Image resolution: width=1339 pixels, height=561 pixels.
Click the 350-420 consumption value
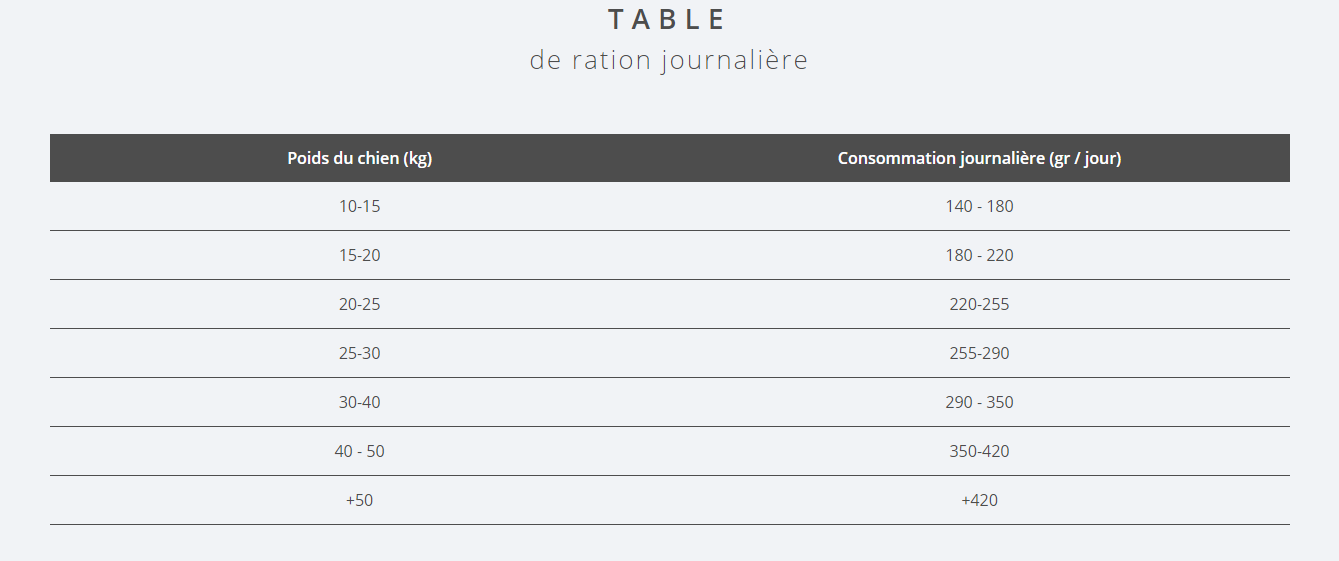point(980,451)
